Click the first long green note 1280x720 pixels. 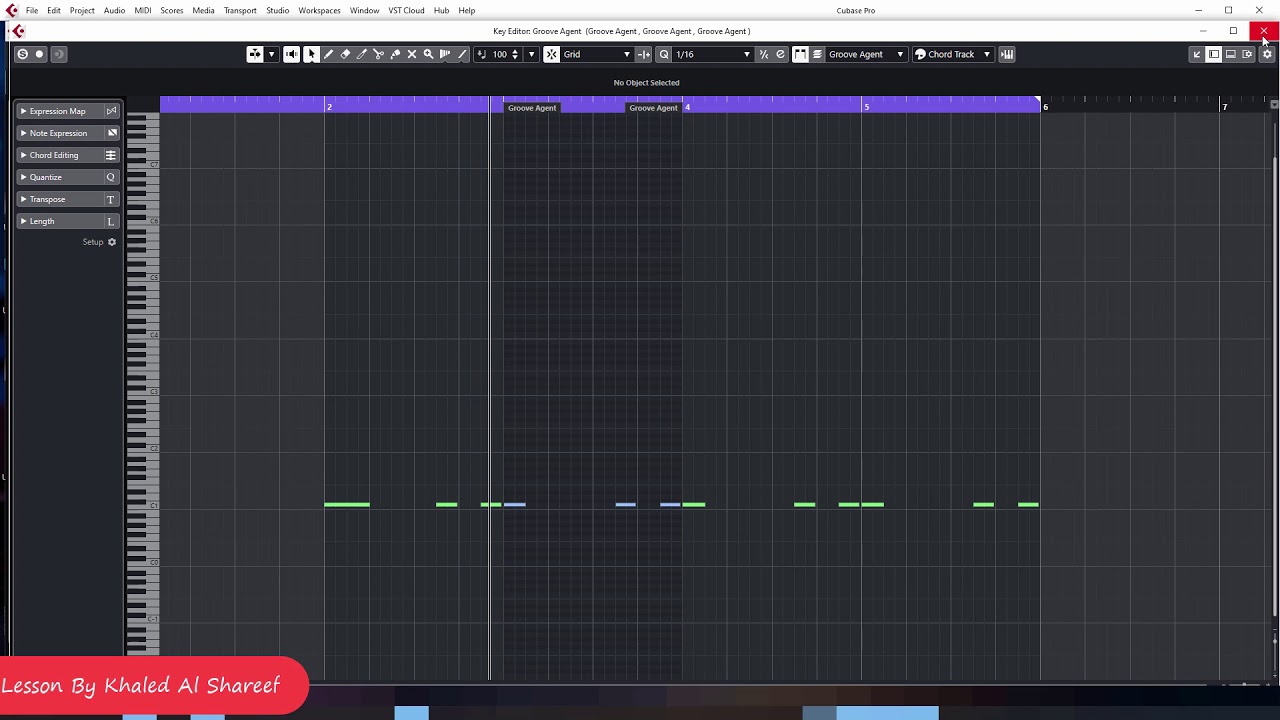tap(347, 504)
